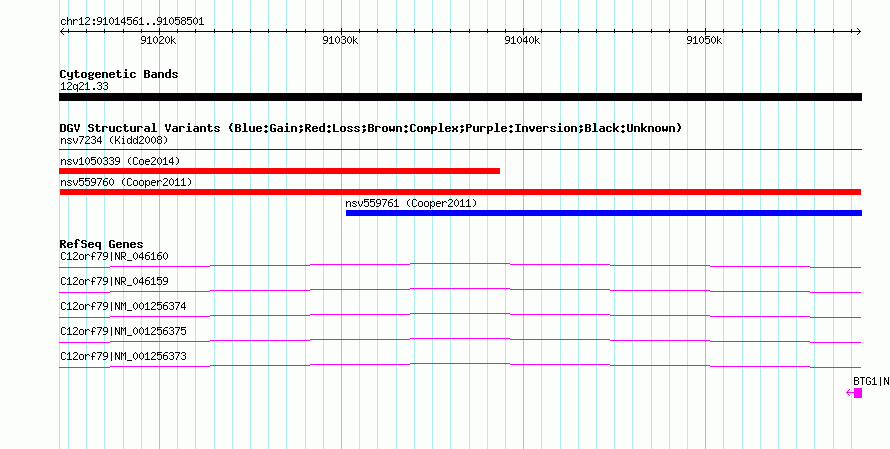Click the left arrow of the ruler
Viewport: 890px width, 449px height.
62,32
